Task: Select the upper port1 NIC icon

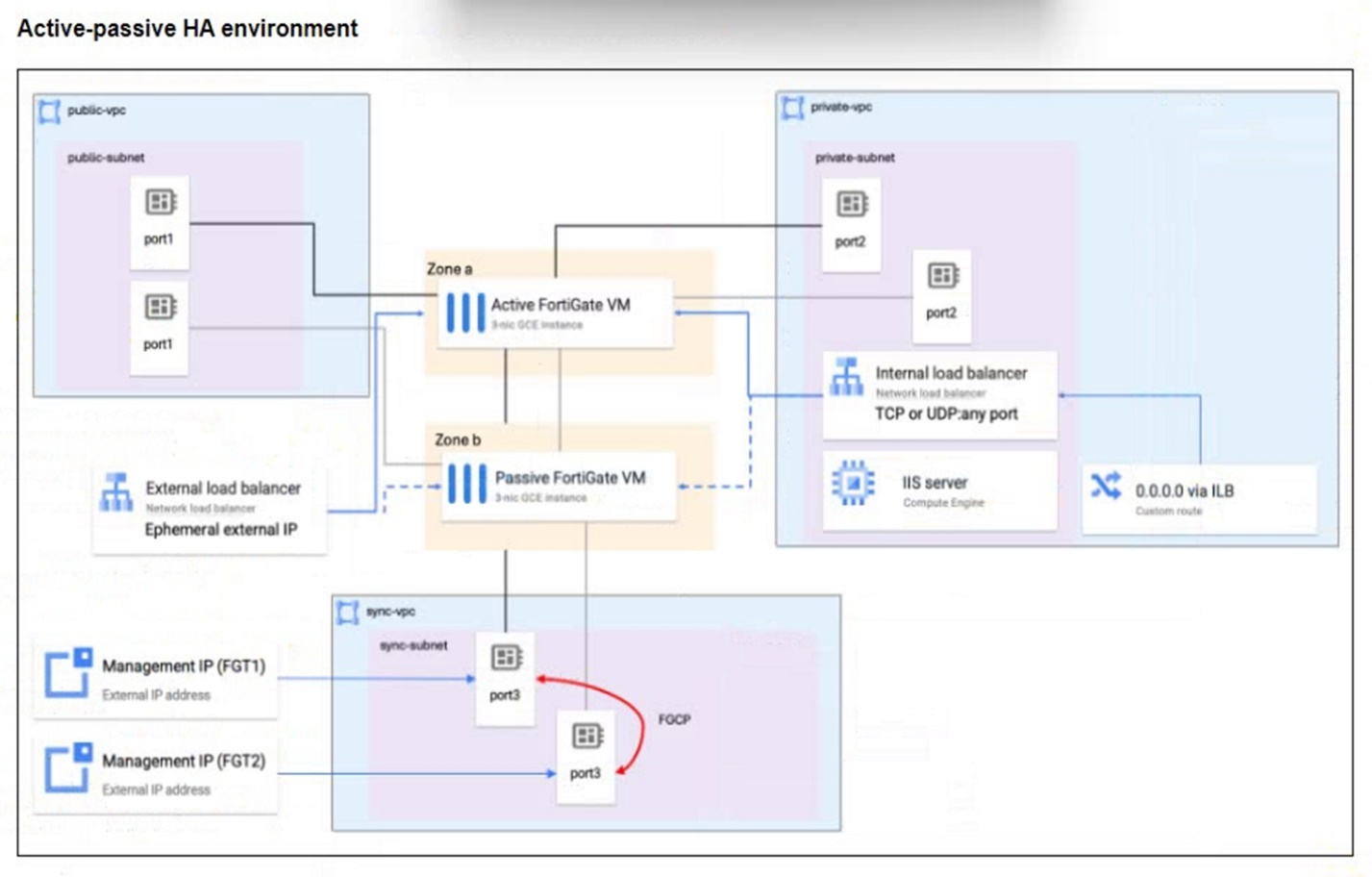Action: tap(161, 202)
